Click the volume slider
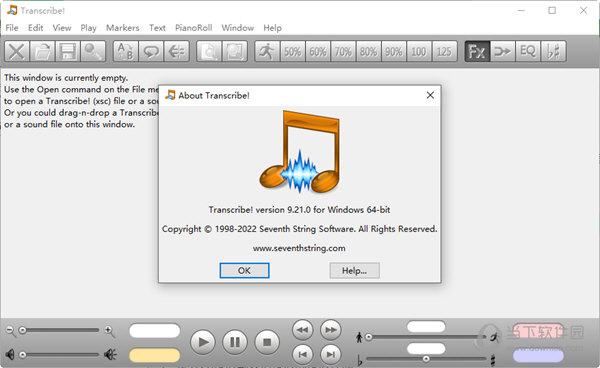Image resolution: width=600 pixels, height=368 pixels. pos(60,355)
